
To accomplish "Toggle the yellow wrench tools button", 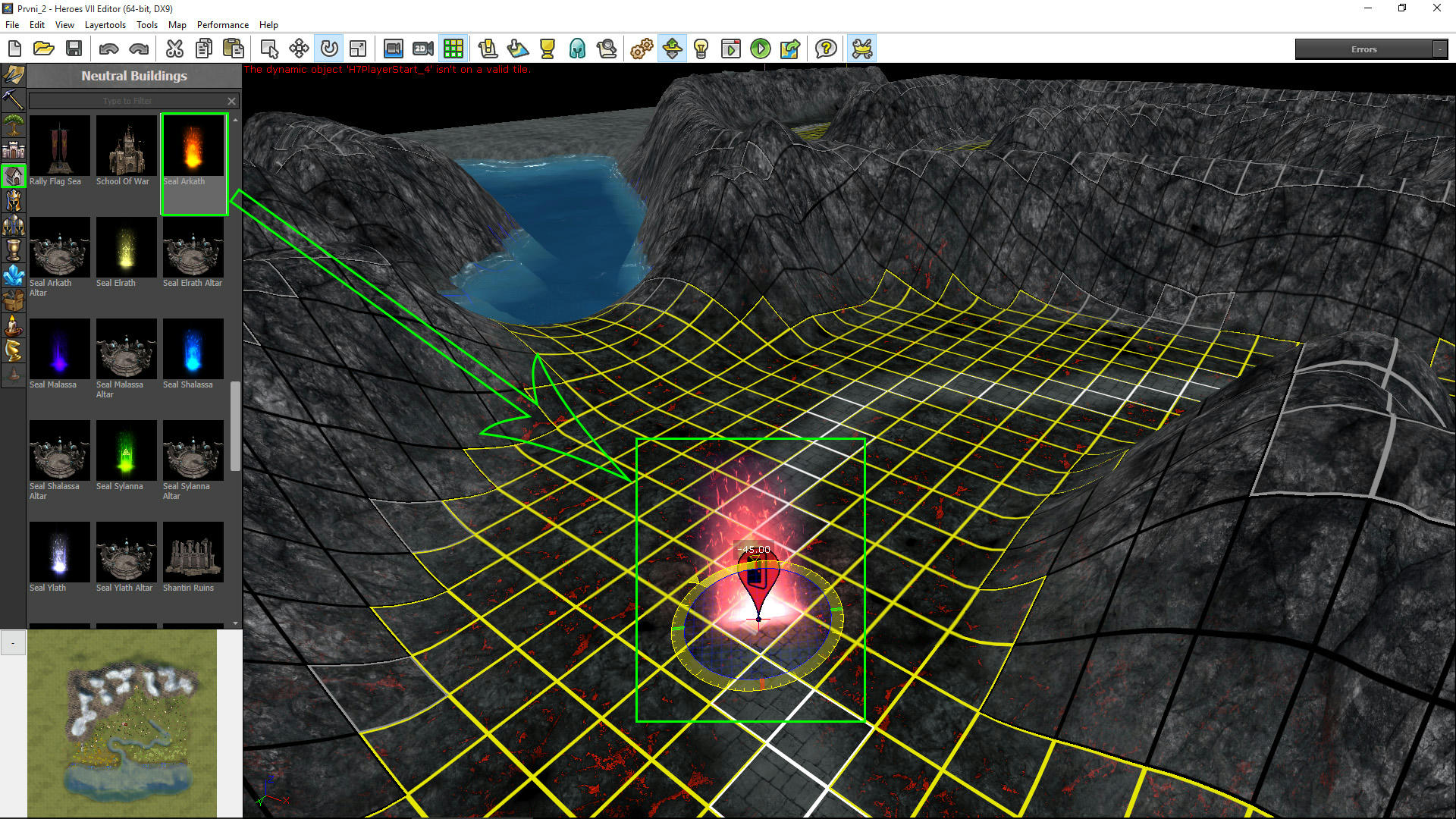I will pos(862,49).
